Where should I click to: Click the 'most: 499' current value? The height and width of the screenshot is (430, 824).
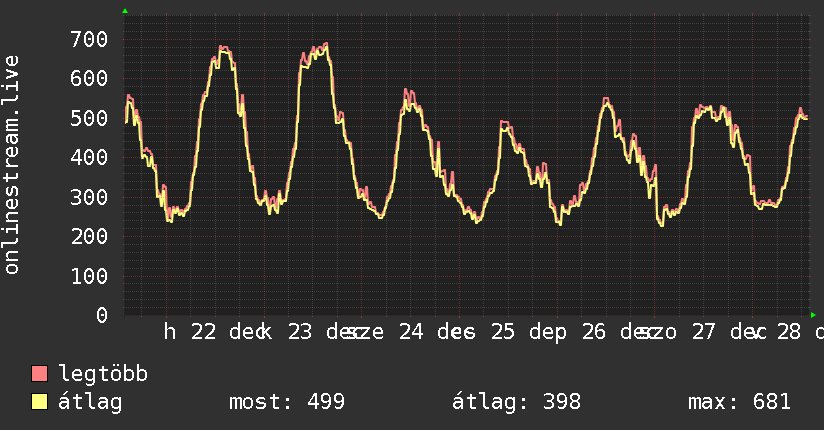click(x=287, y=402)
